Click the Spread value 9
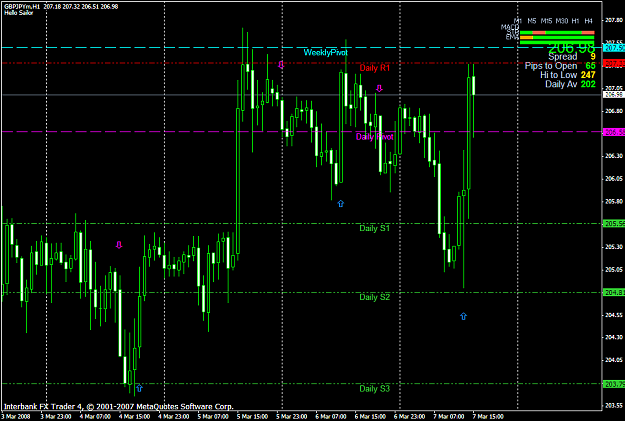 point(593,57)
